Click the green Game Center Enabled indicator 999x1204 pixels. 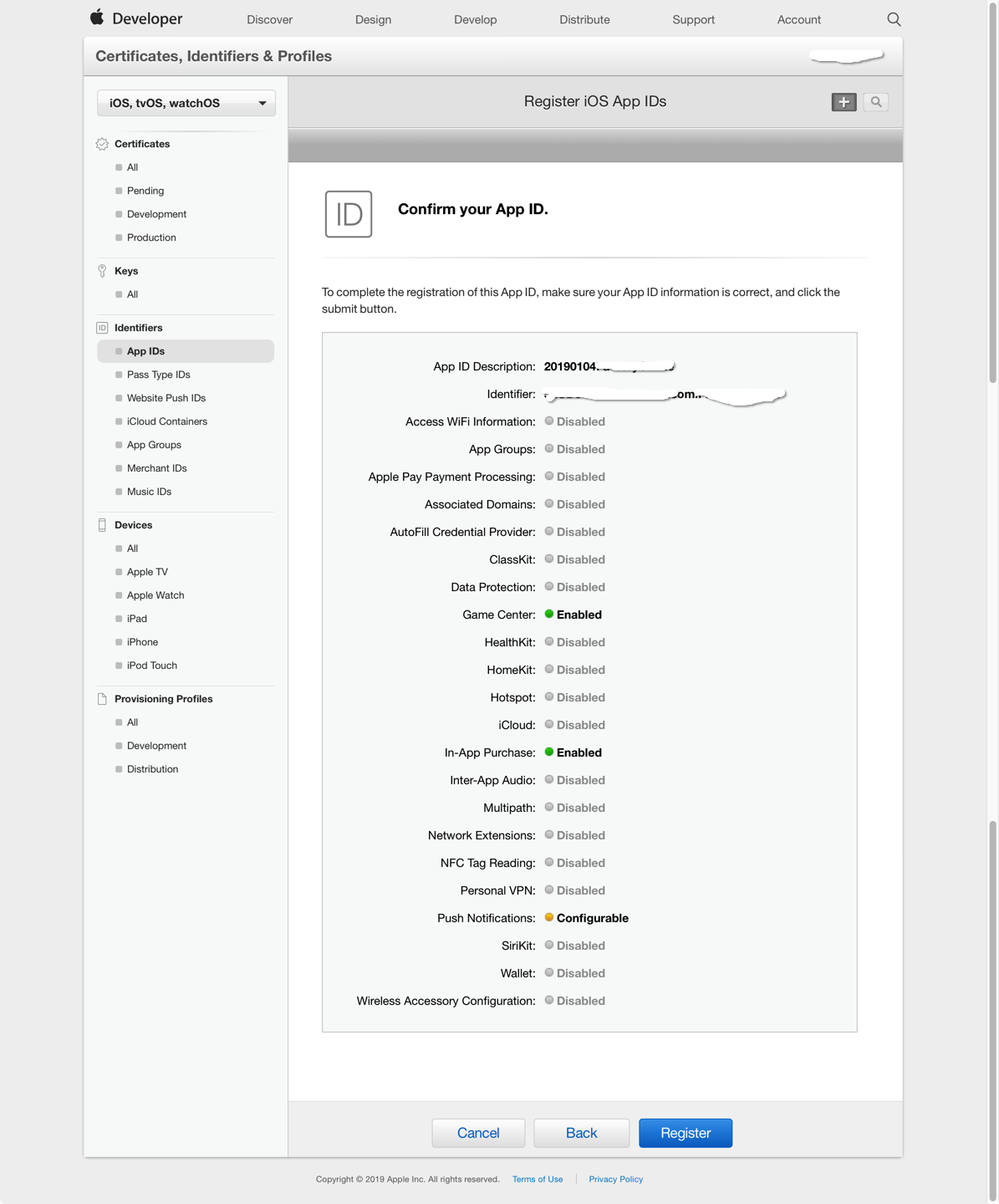point(549,615)
